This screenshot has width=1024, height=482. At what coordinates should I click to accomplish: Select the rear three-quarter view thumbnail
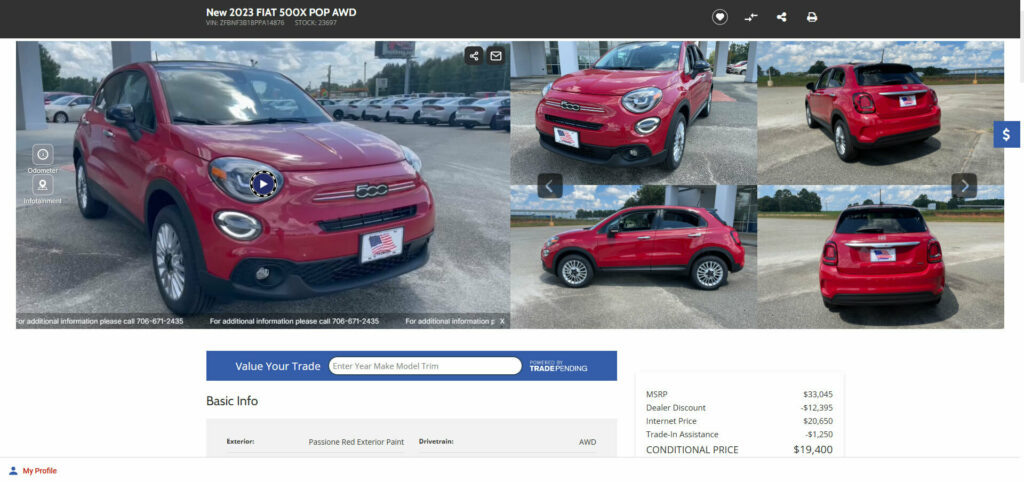[881, 113]
